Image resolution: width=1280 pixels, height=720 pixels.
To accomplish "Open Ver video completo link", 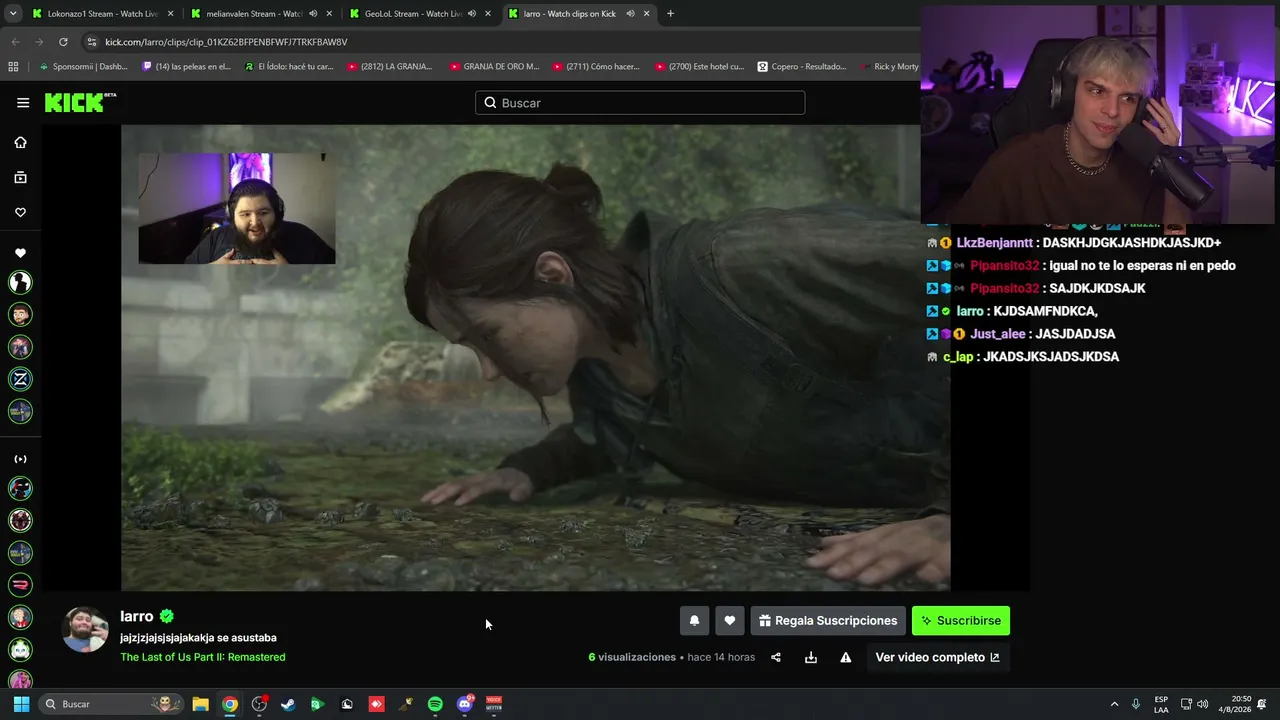I will pyautogui.click(x=937, y=657).
